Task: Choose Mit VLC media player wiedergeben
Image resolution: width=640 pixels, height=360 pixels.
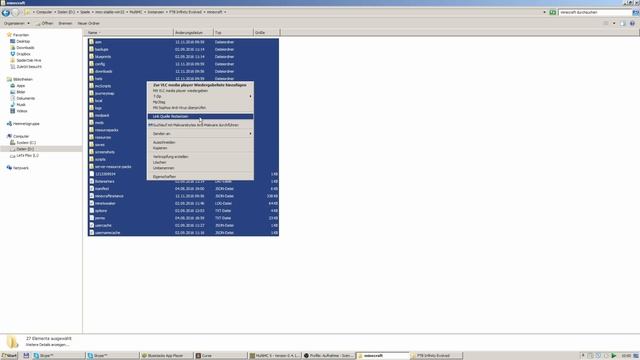Action: [x=200, y=91]
